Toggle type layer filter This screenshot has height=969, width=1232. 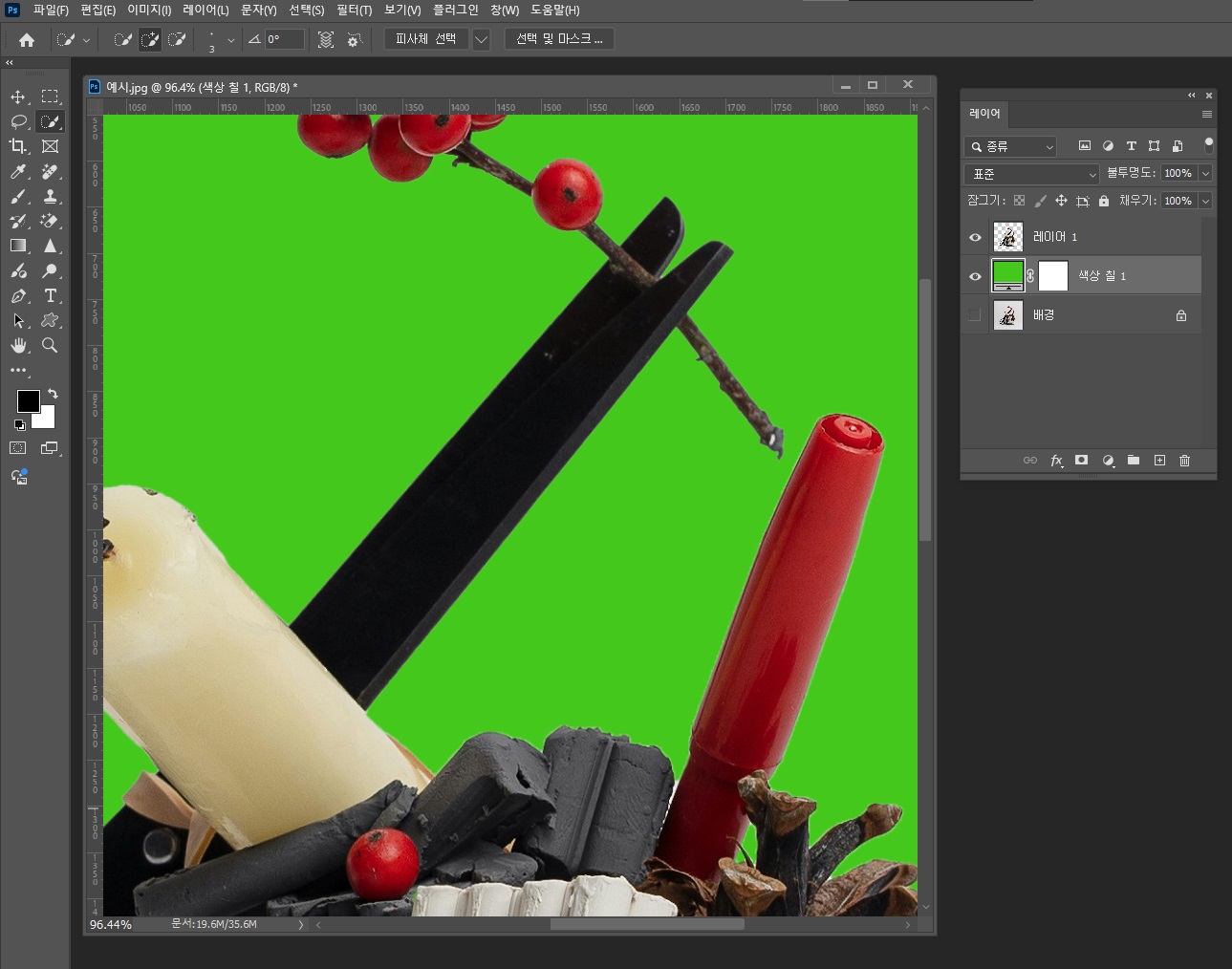[1131, 146]
